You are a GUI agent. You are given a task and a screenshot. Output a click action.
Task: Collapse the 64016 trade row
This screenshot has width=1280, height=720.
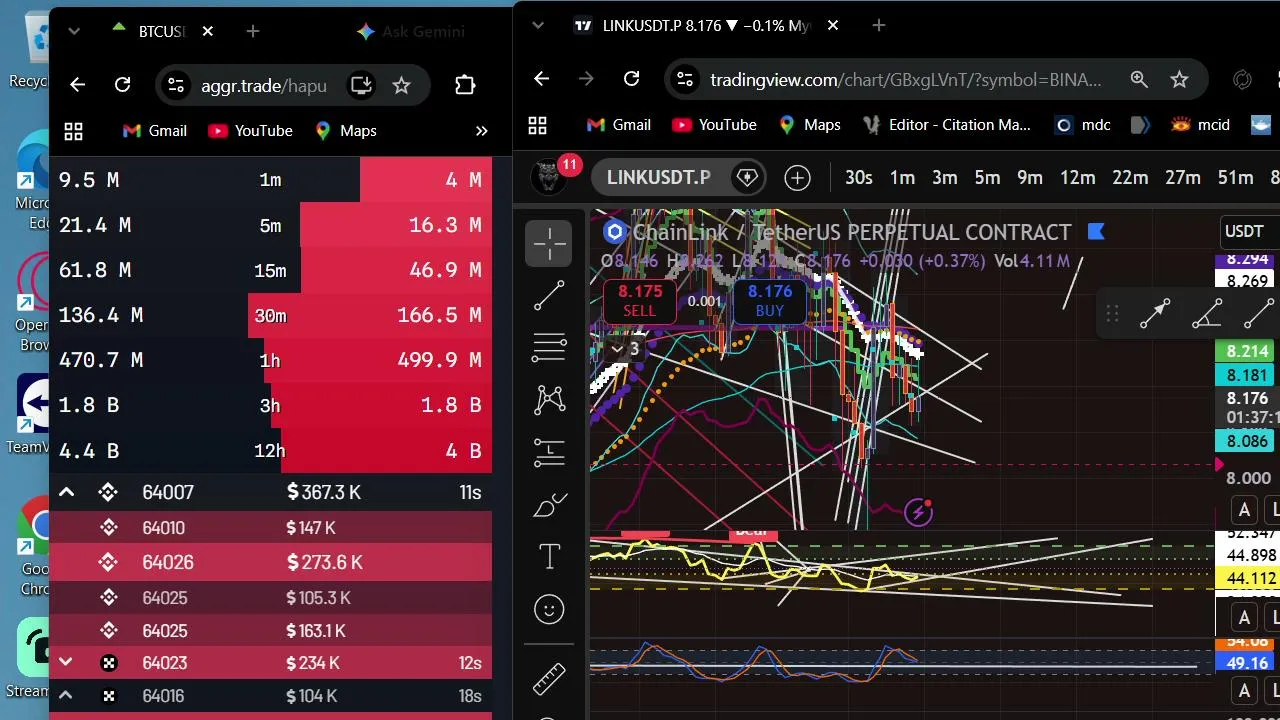pyautogui.click(x=66, y=696)
